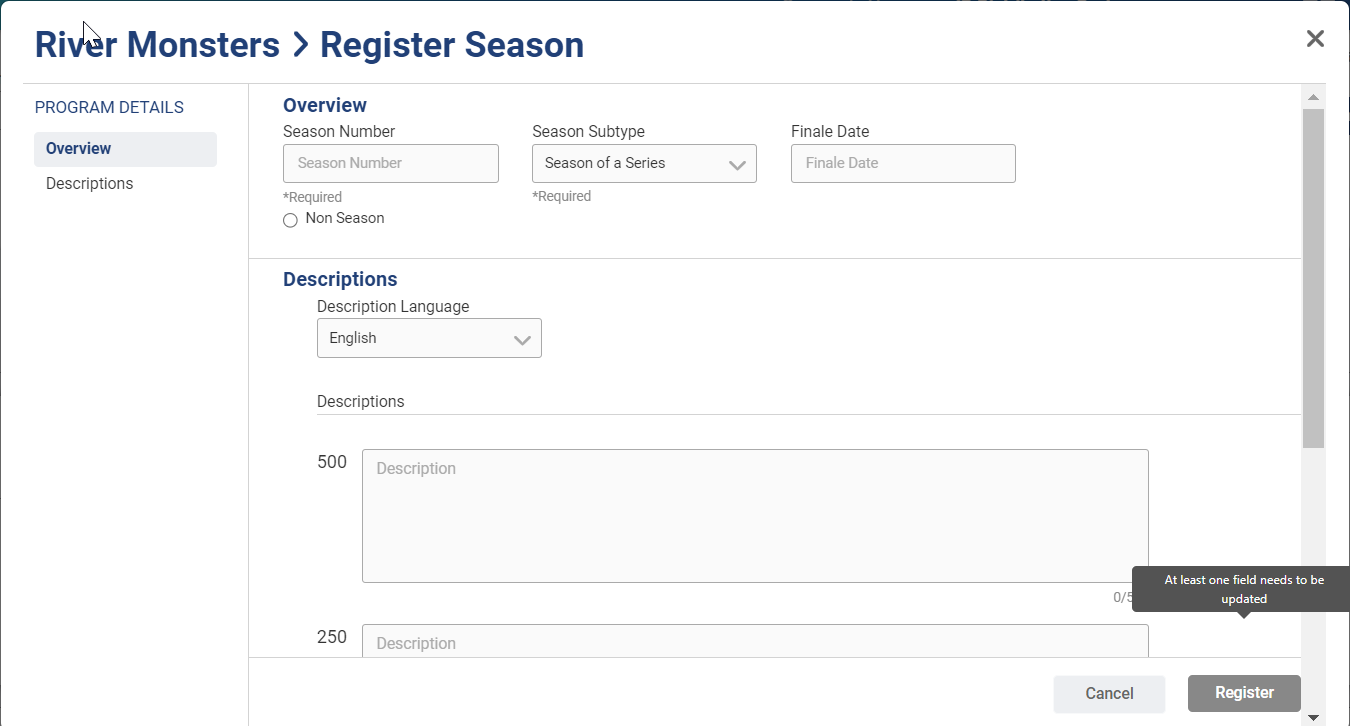Close the Register Season dialog
1350x726 pixels.
click(x=1315, y=39)
